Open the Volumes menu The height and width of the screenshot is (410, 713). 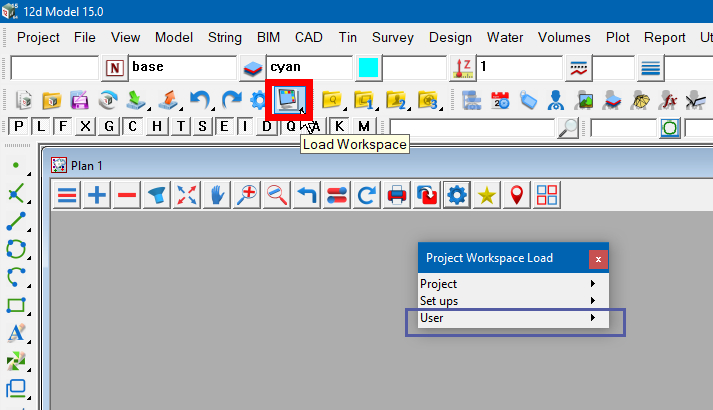tap(564, 37)
